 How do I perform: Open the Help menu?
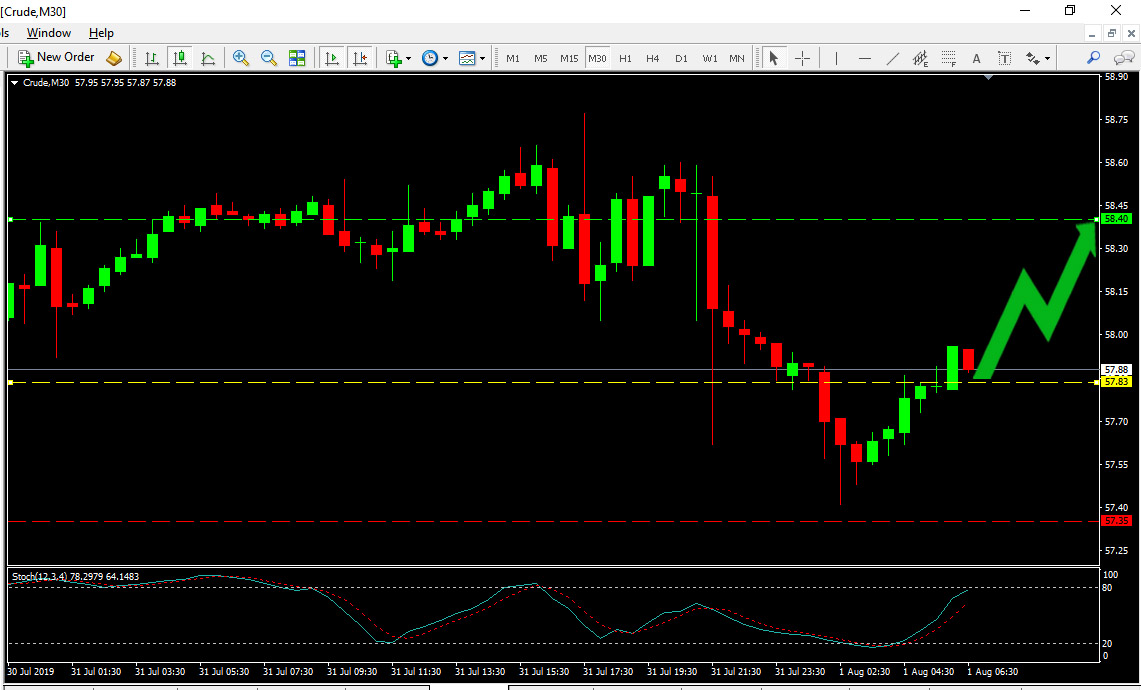(101, 33)
